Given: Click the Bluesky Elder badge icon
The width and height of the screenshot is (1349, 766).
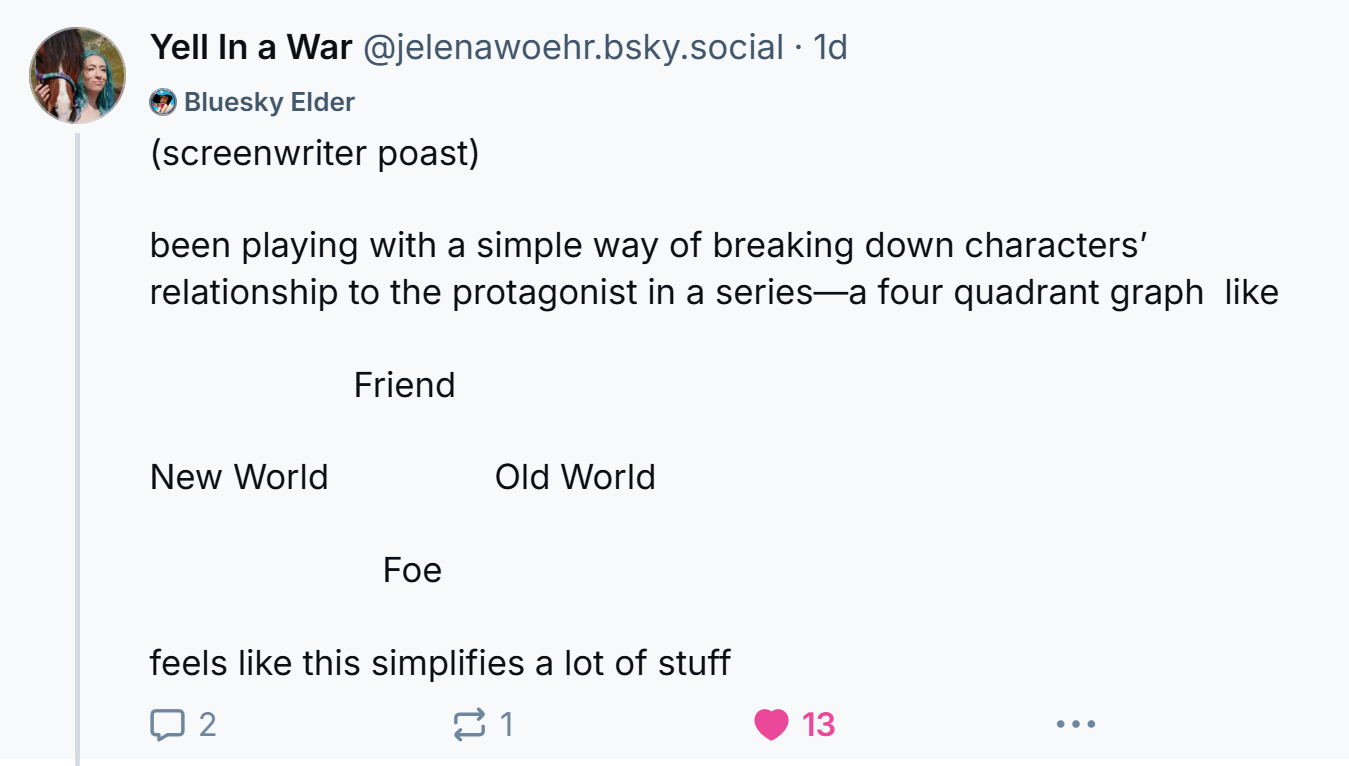Looking at the screenshot, I should [x=162, y=102].
